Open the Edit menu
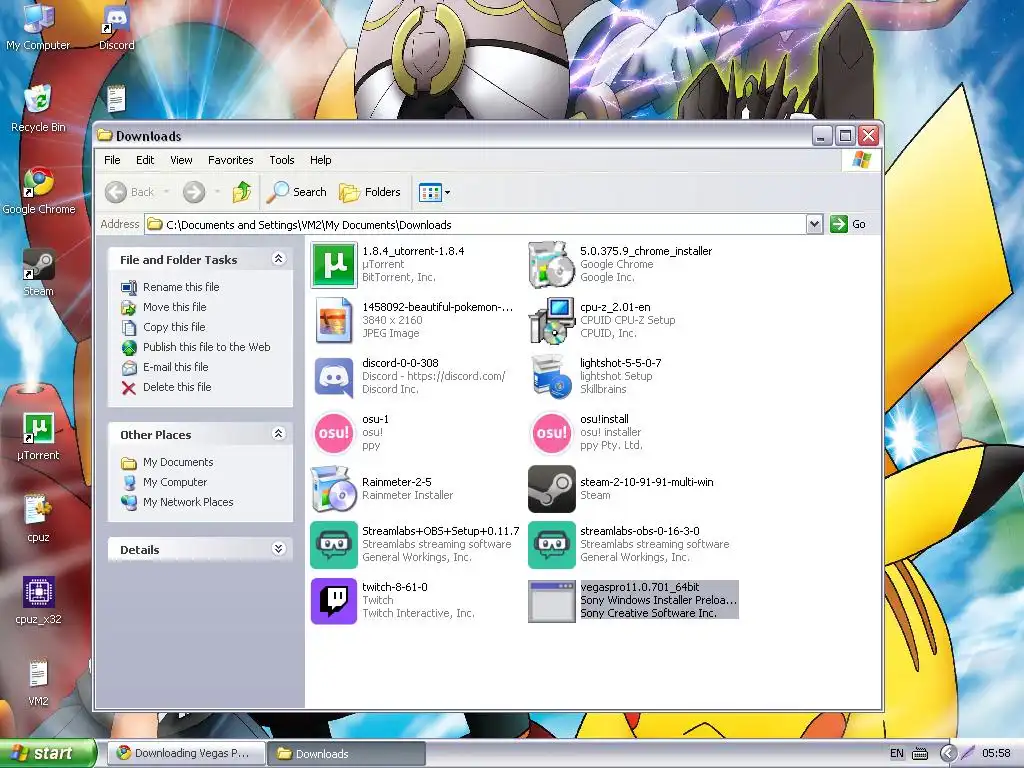 click(145, 160)
